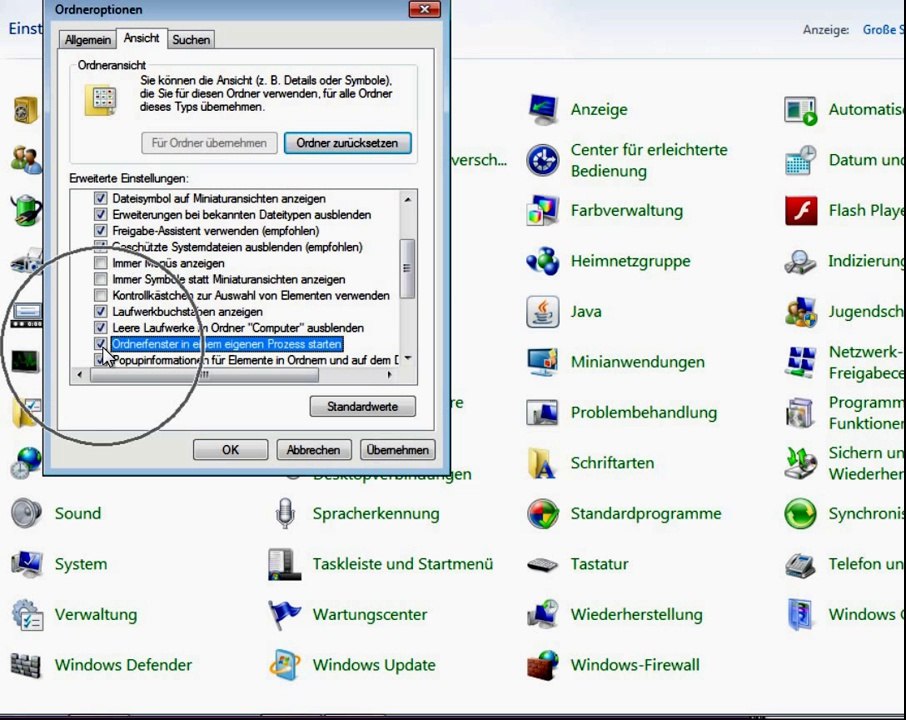Click the Wiederherstellung icon
The image size is (906, 720).
click(543, 614)
